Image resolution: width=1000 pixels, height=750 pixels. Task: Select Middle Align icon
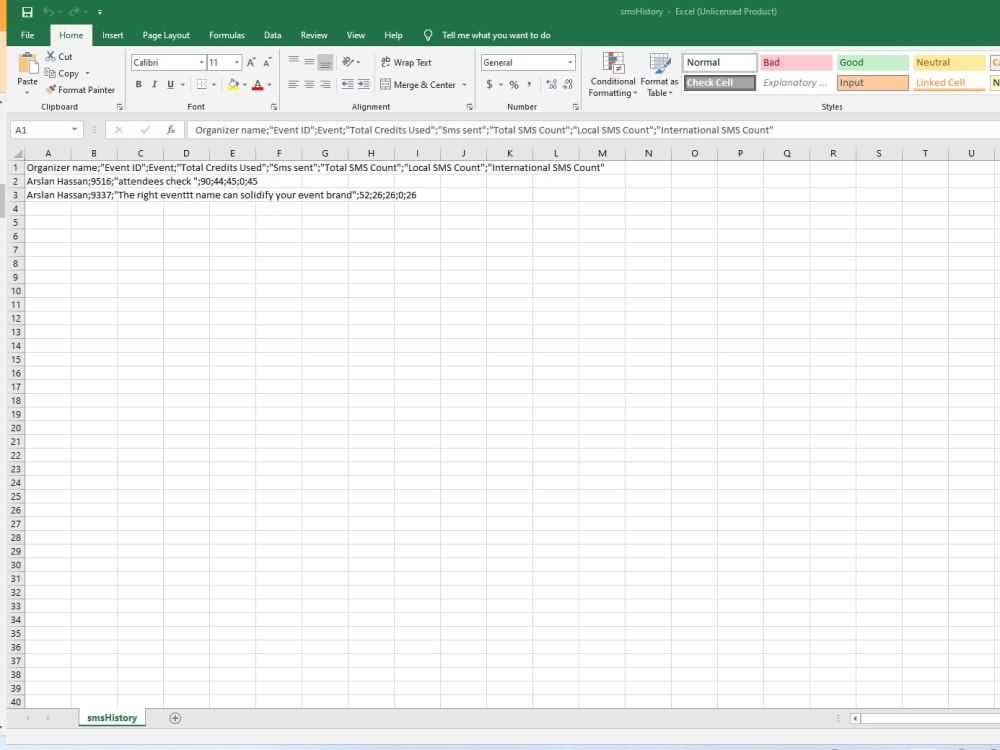[309, 61]
